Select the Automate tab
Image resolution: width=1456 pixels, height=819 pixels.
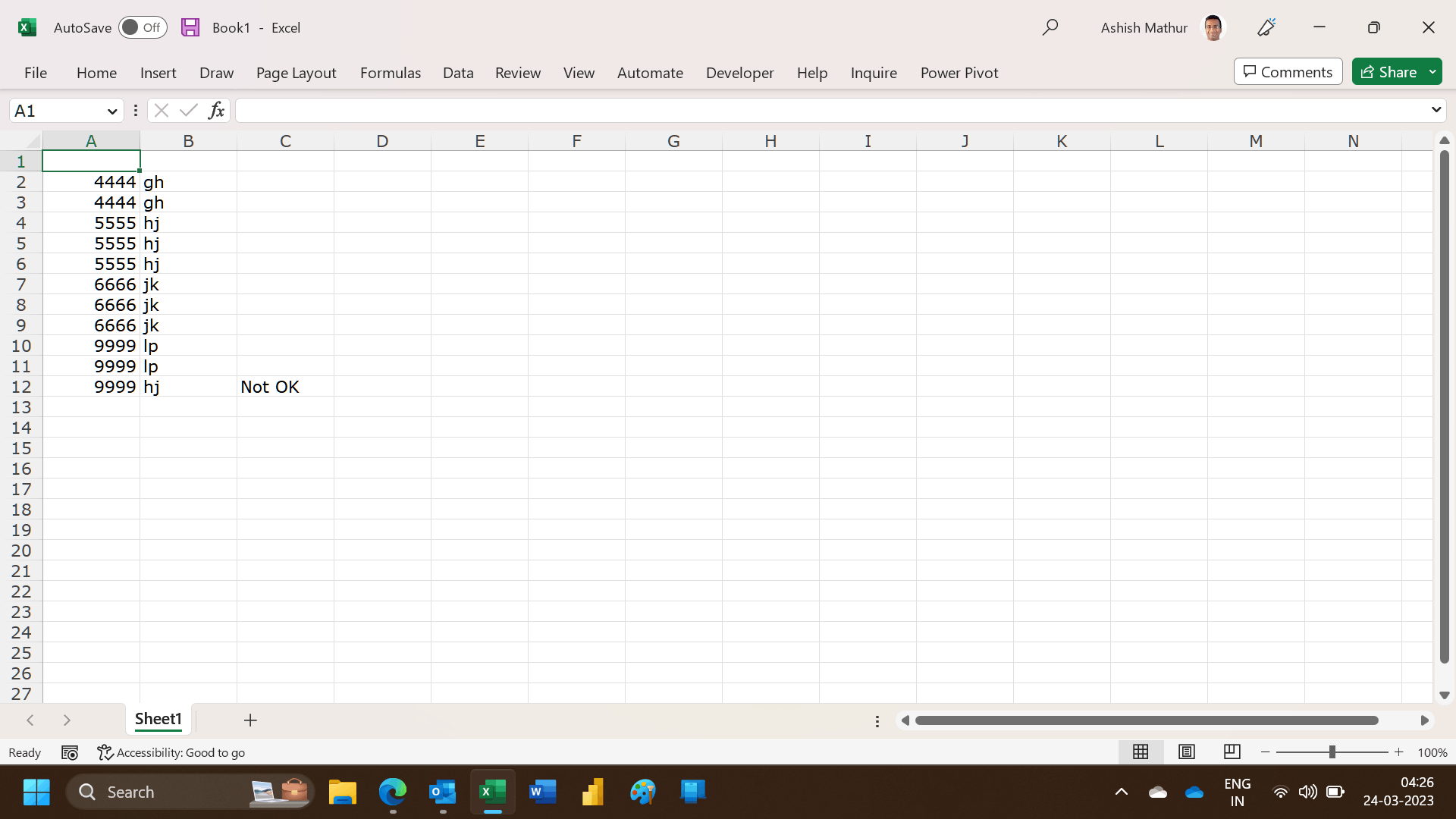[x=650, y=73]
